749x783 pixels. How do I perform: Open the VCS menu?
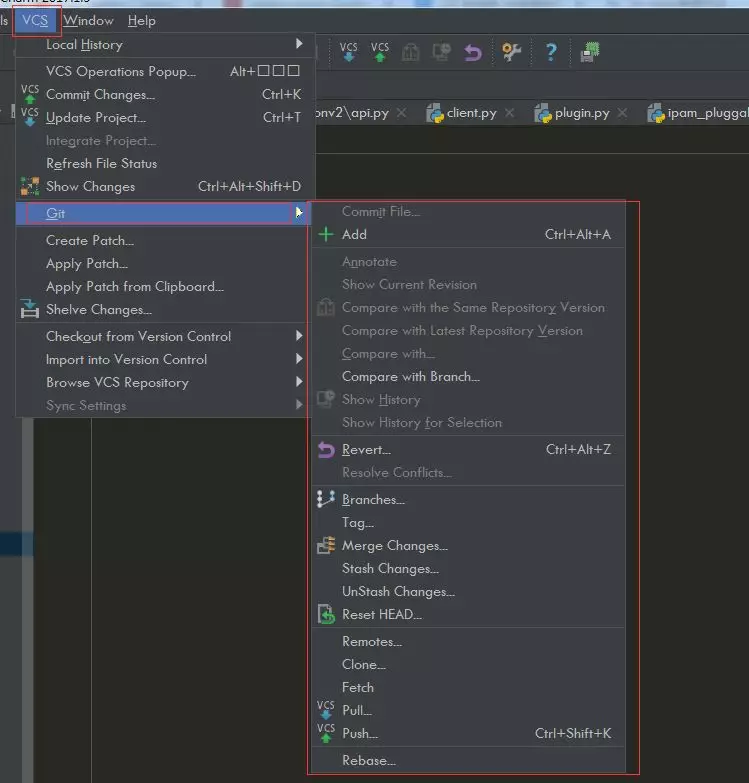(35, 20)
